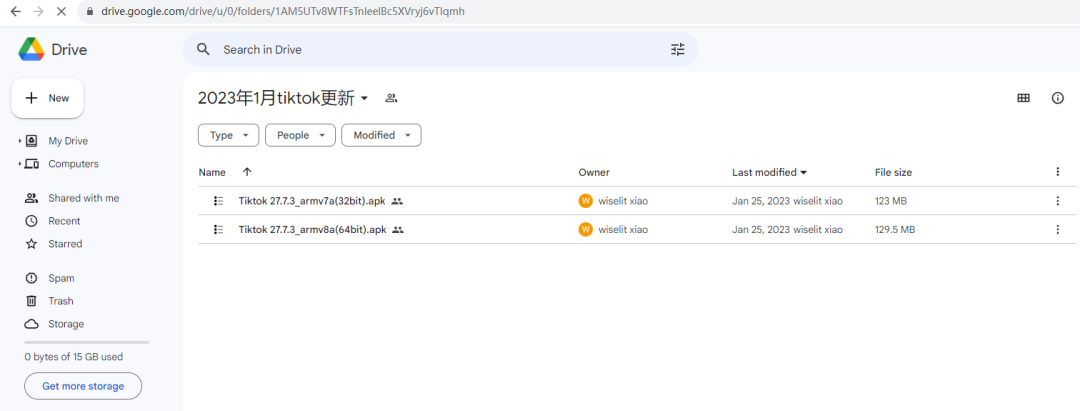Click shared icon next to armv8a(64bit) apk
This screenshot has width=1080, height=411.
(x=397, y=230)
